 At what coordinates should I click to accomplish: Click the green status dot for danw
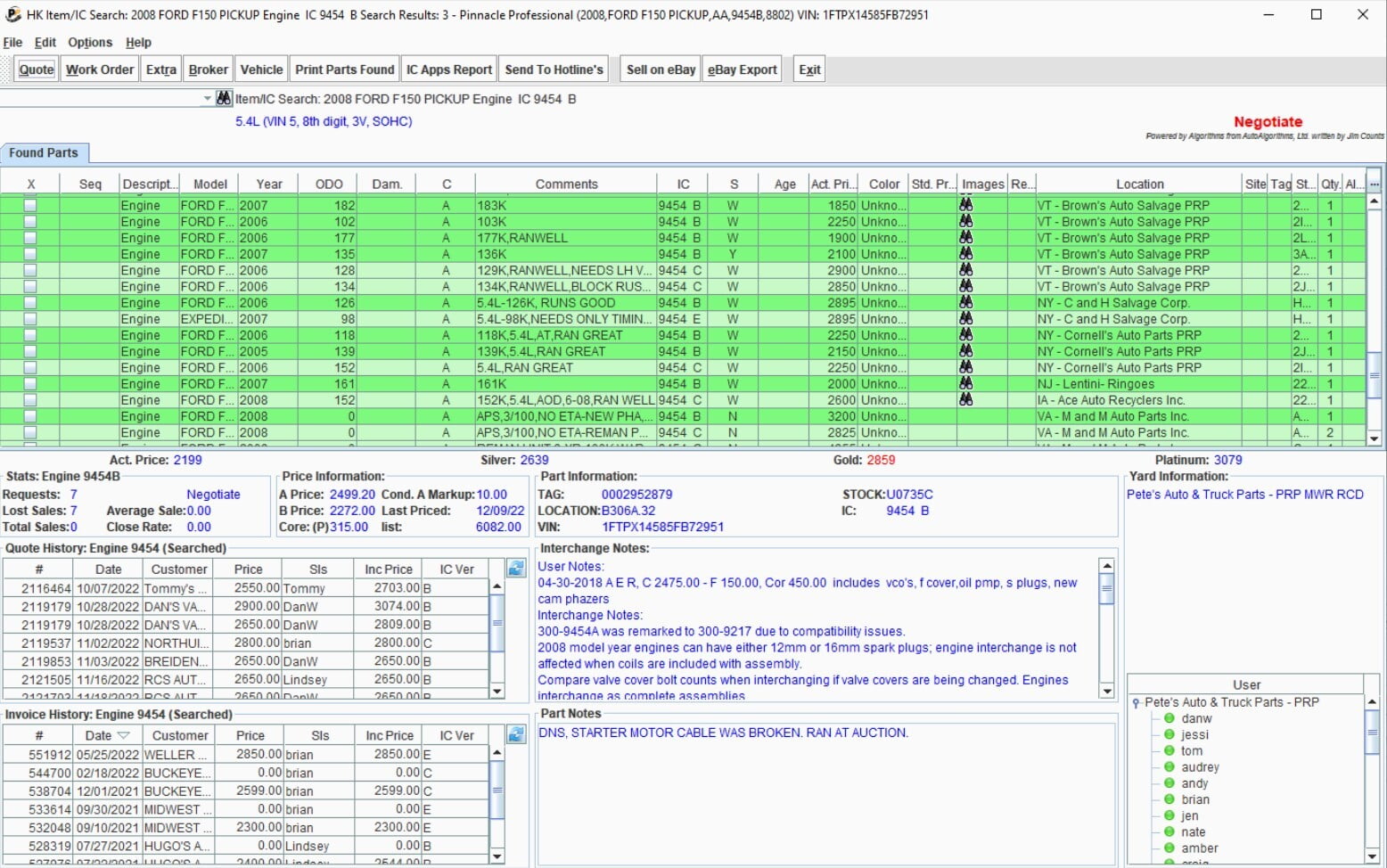click(x=1170, y=718)
